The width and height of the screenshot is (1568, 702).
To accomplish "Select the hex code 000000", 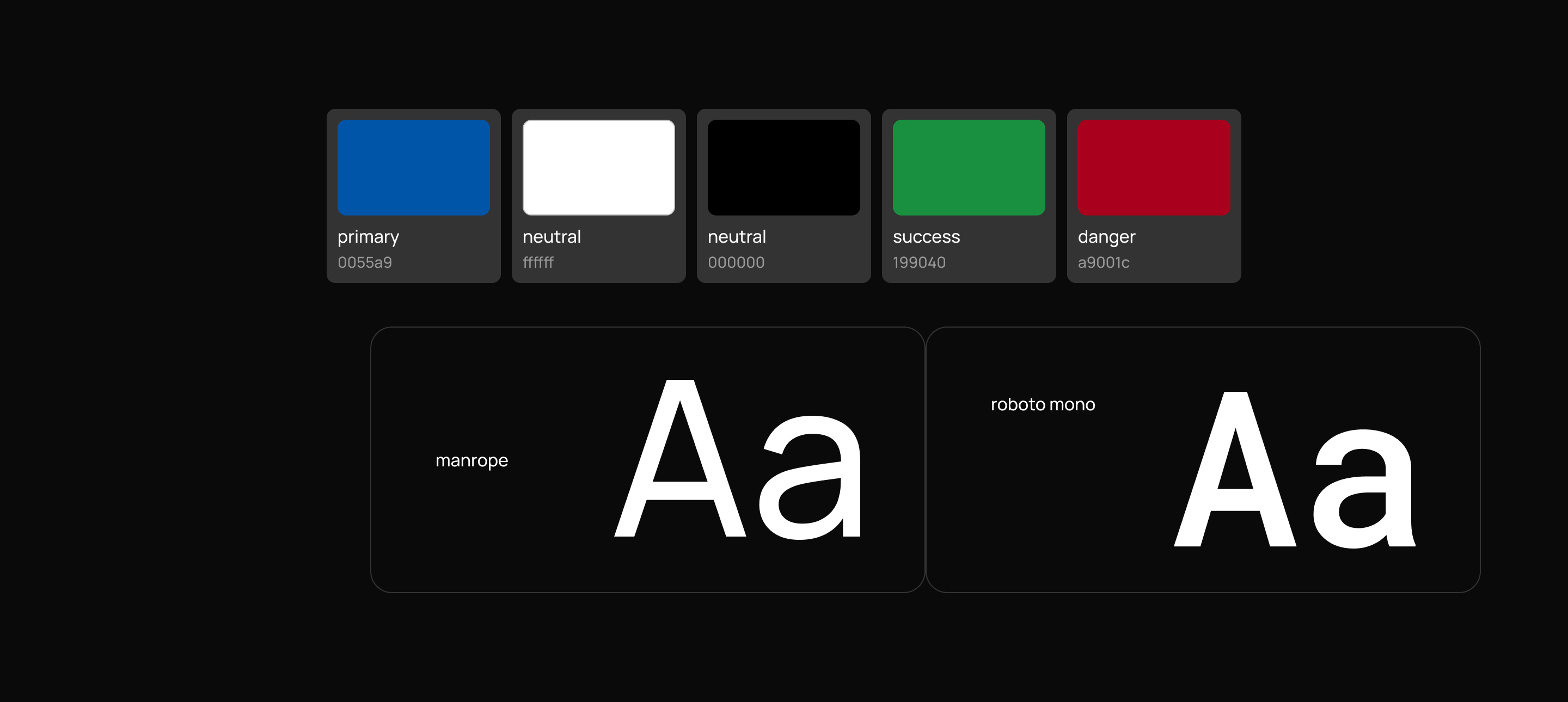I will 736,263.
